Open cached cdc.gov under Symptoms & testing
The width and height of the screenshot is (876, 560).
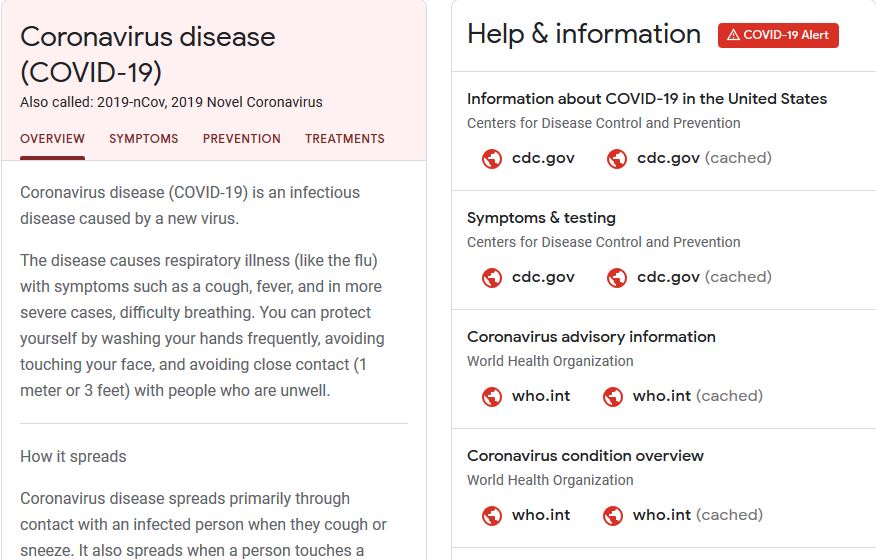point(704,277)
